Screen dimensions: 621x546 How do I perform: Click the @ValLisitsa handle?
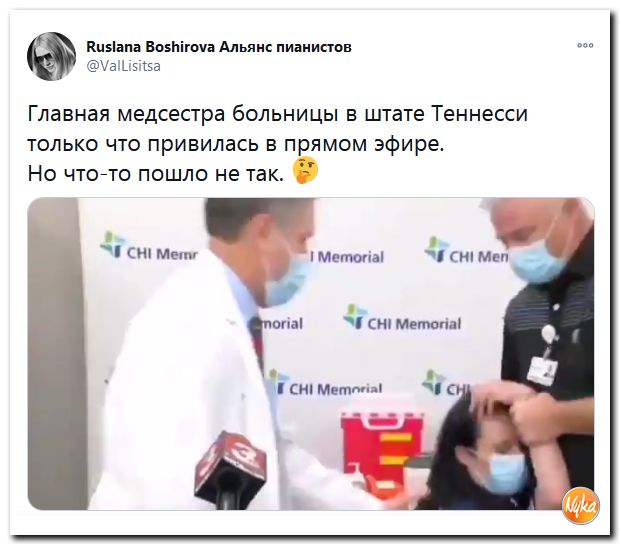(x=124, y=66)
